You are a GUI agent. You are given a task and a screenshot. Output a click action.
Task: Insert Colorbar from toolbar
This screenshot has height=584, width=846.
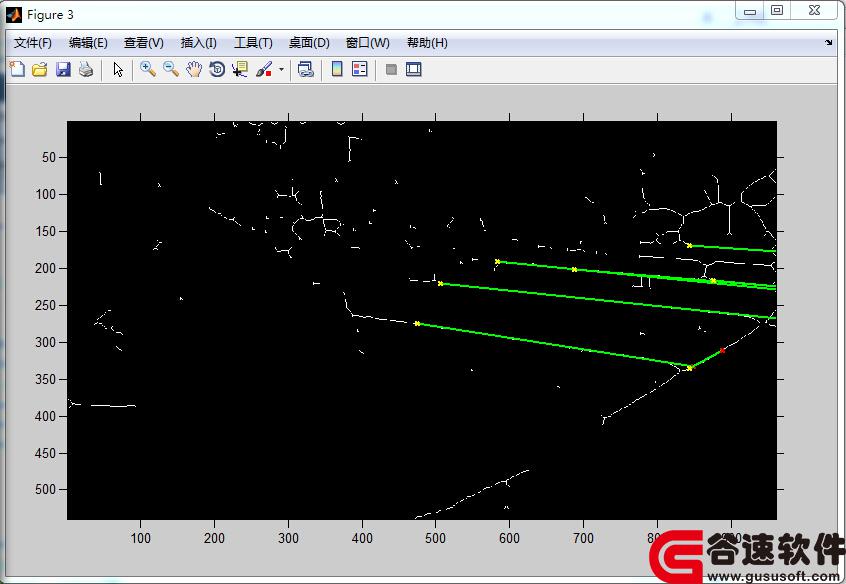337,69
